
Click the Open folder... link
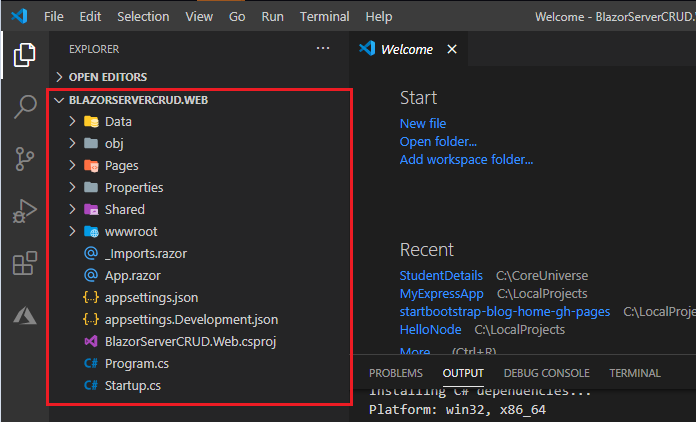[438, 141]
